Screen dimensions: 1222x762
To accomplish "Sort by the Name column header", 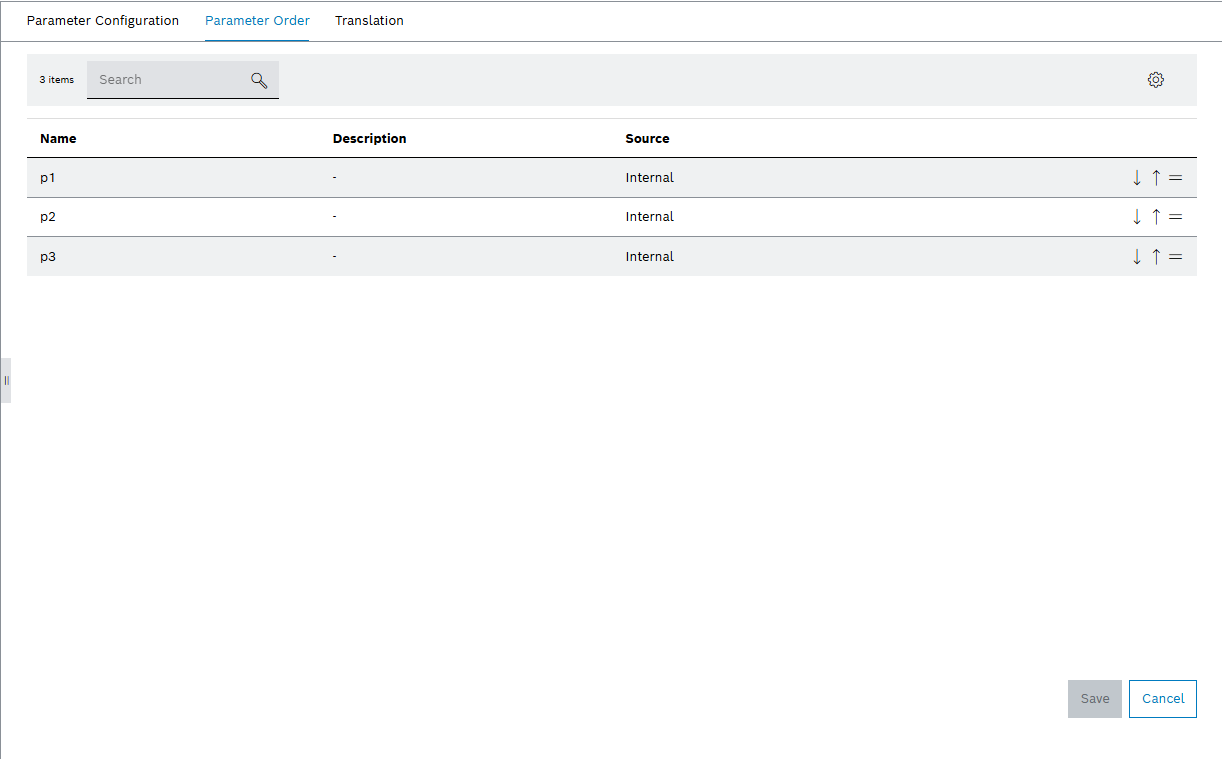I will (58, 138).
